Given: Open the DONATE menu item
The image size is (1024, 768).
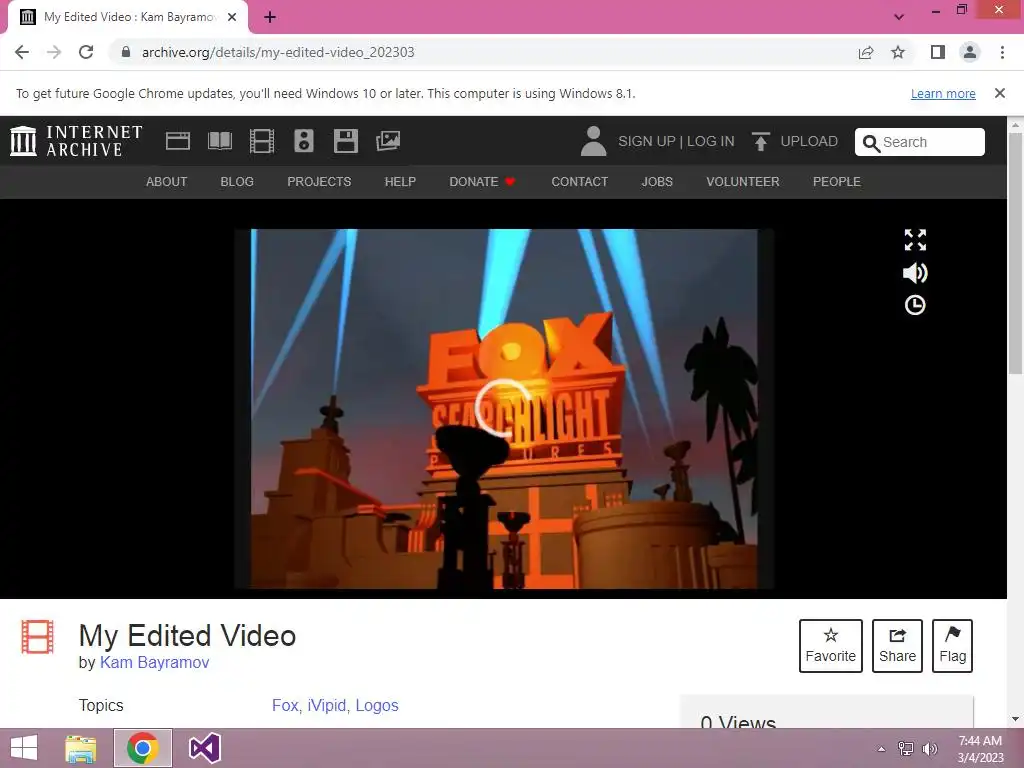Looking at the screenshot, I should coord(482,182).
